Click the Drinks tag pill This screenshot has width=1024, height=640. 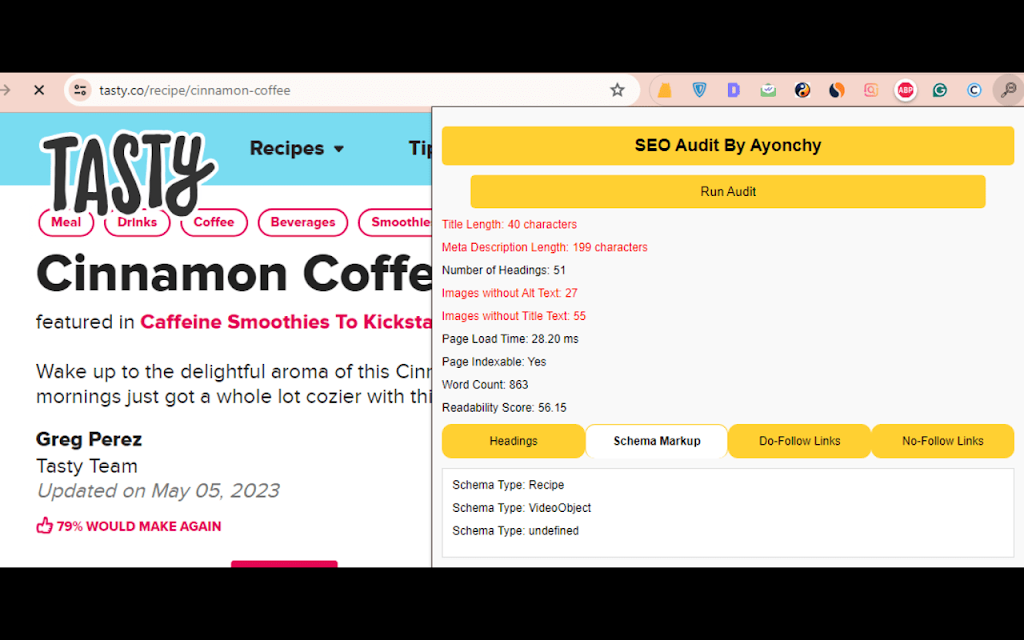(x=137, y=222)
